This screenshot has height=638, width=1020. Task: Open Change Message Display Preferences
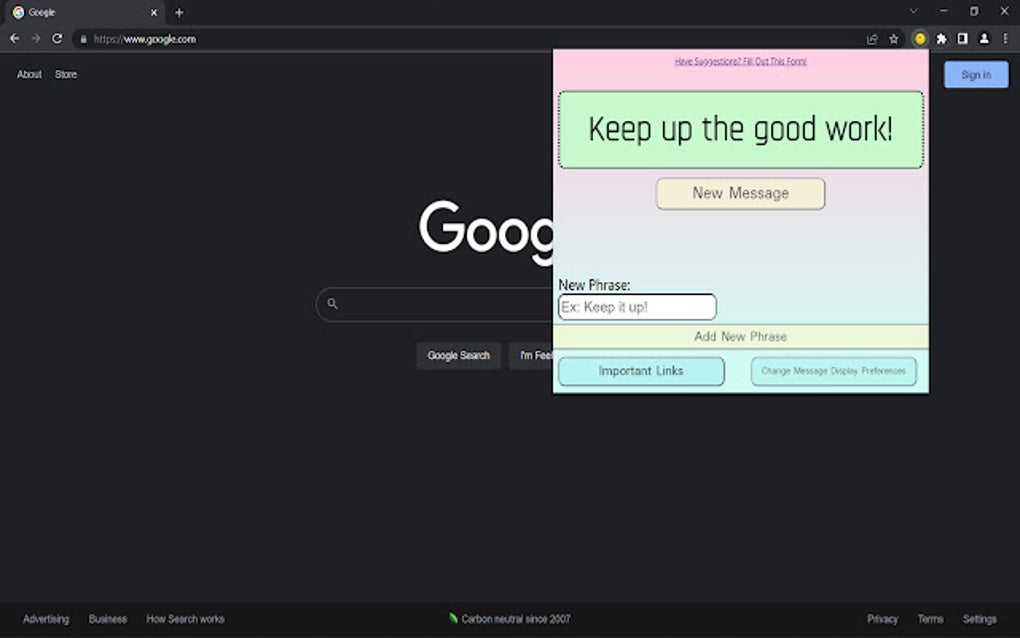833,371
